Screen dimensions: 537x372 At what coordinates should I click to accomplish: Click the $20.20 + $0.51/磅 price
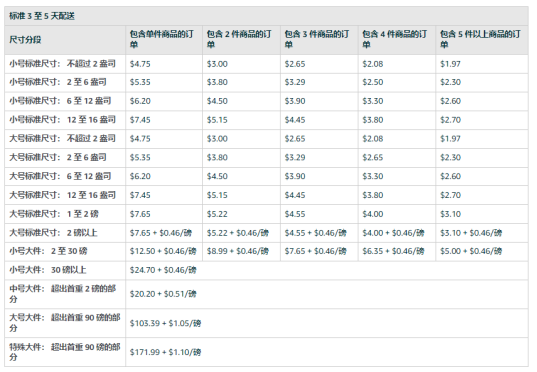point(163,294)
